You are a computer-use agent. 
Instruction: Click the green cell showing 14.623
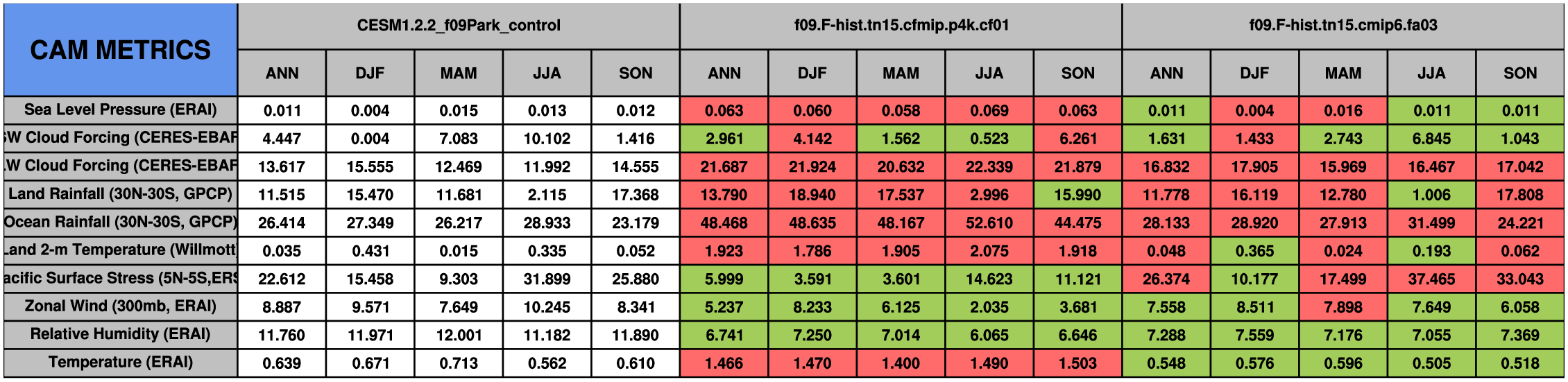(x=989, y=279)
